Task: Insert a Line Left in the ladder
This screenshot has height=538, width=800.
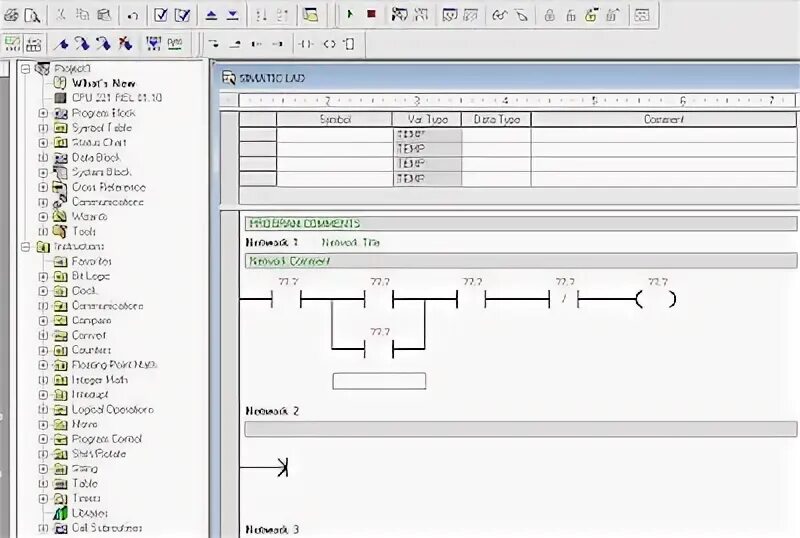Action: click(x=257, y=44)
